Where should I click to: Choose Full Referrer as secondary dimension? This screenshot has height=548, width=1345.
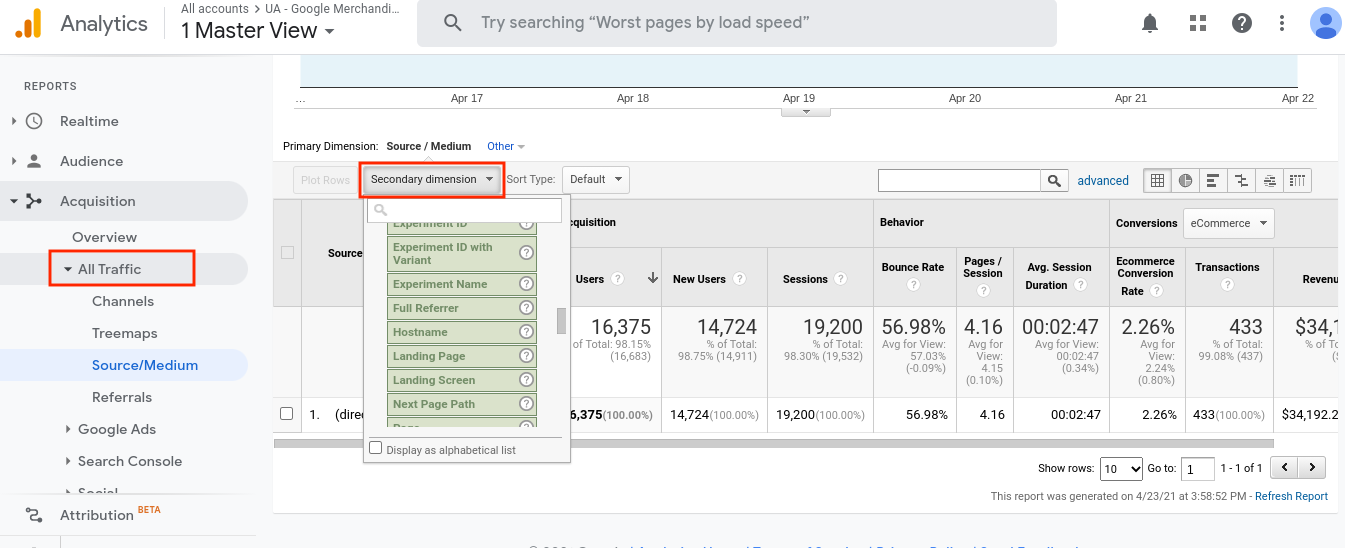pos(462,308)
